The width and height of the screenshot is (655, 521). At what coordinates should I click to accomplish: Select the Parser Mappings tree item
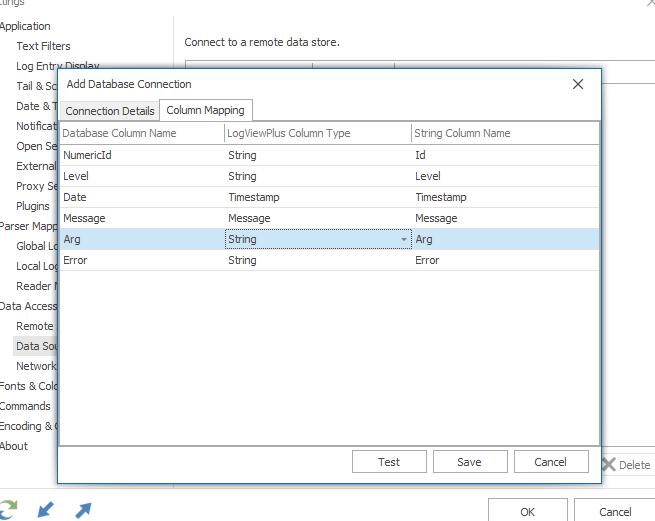[x=28, y=226]
